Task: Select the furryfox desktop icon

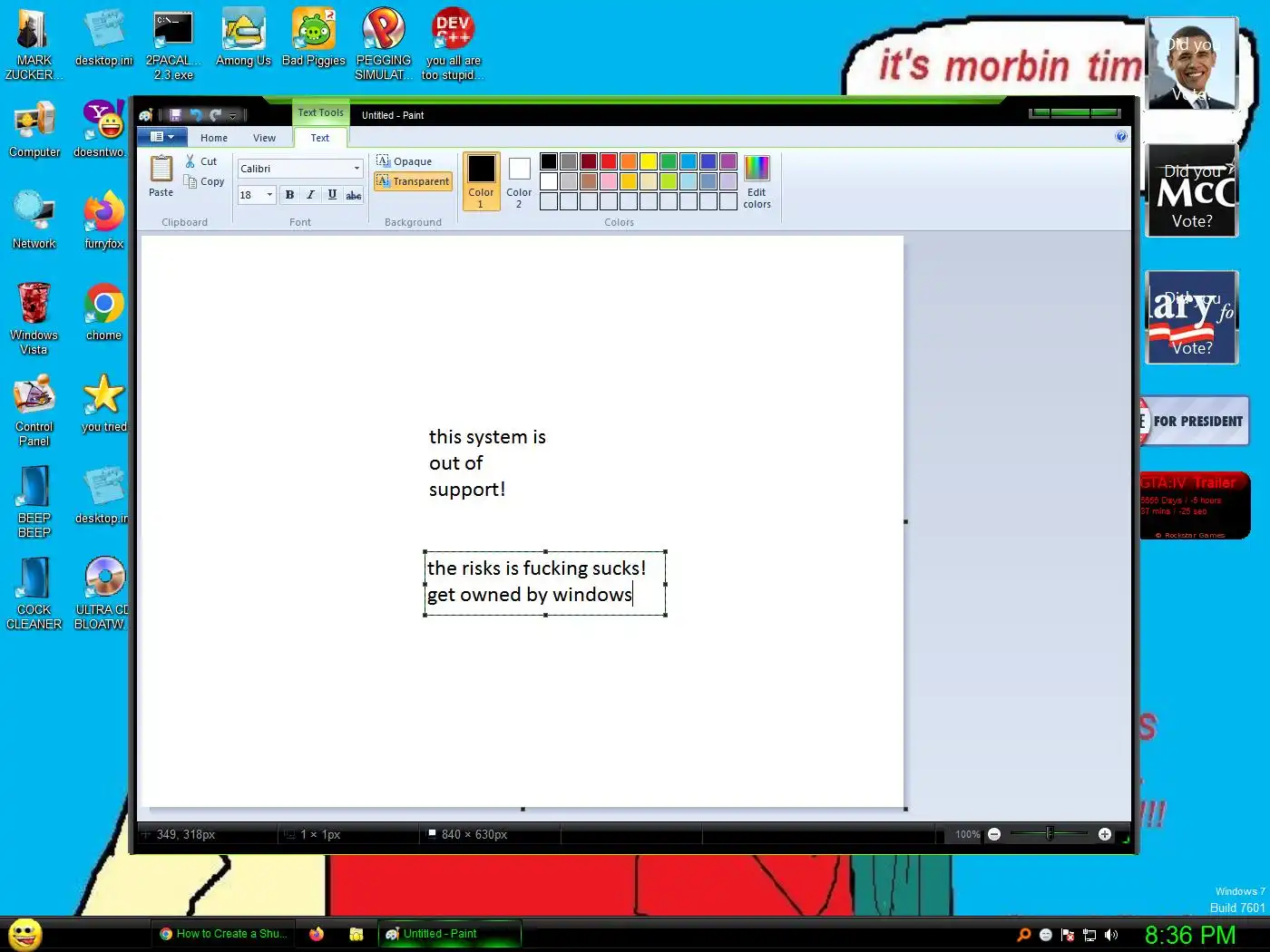Action: coord(104,221)
